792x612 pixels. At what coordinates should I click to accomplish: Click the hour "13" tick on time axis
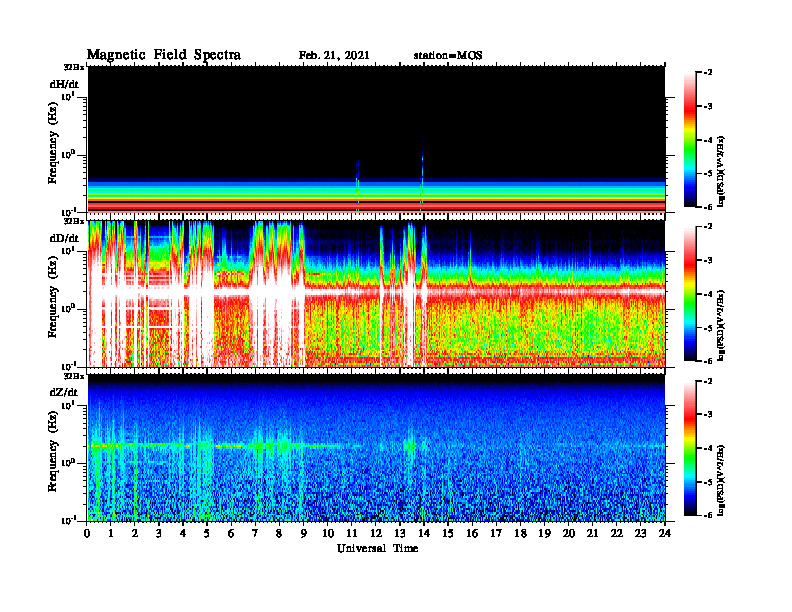(x=400, y=534)
